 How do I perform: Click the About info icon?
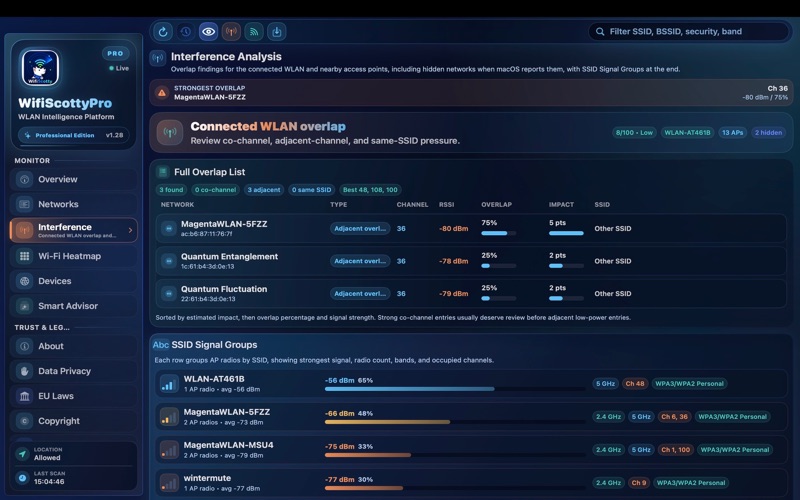(24, 346)
